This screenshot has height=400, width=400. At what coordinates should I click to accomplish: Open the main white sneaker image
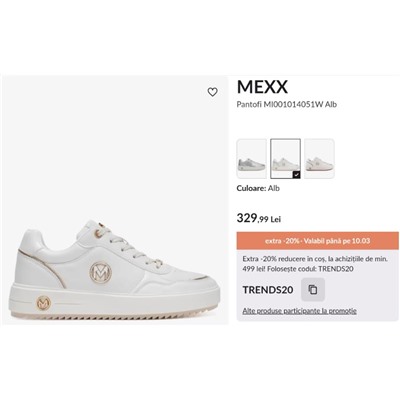point(115,200)
